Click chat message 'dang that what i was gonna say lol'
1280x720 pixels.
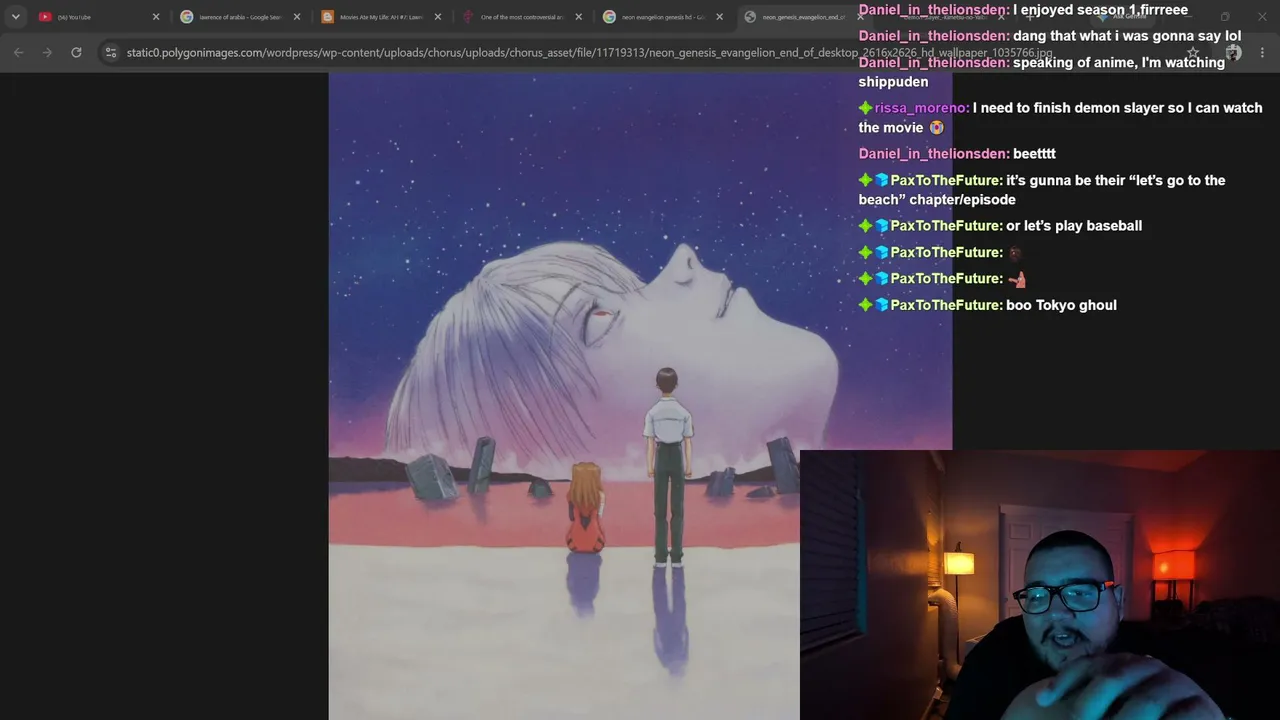tap(1127, 36)
